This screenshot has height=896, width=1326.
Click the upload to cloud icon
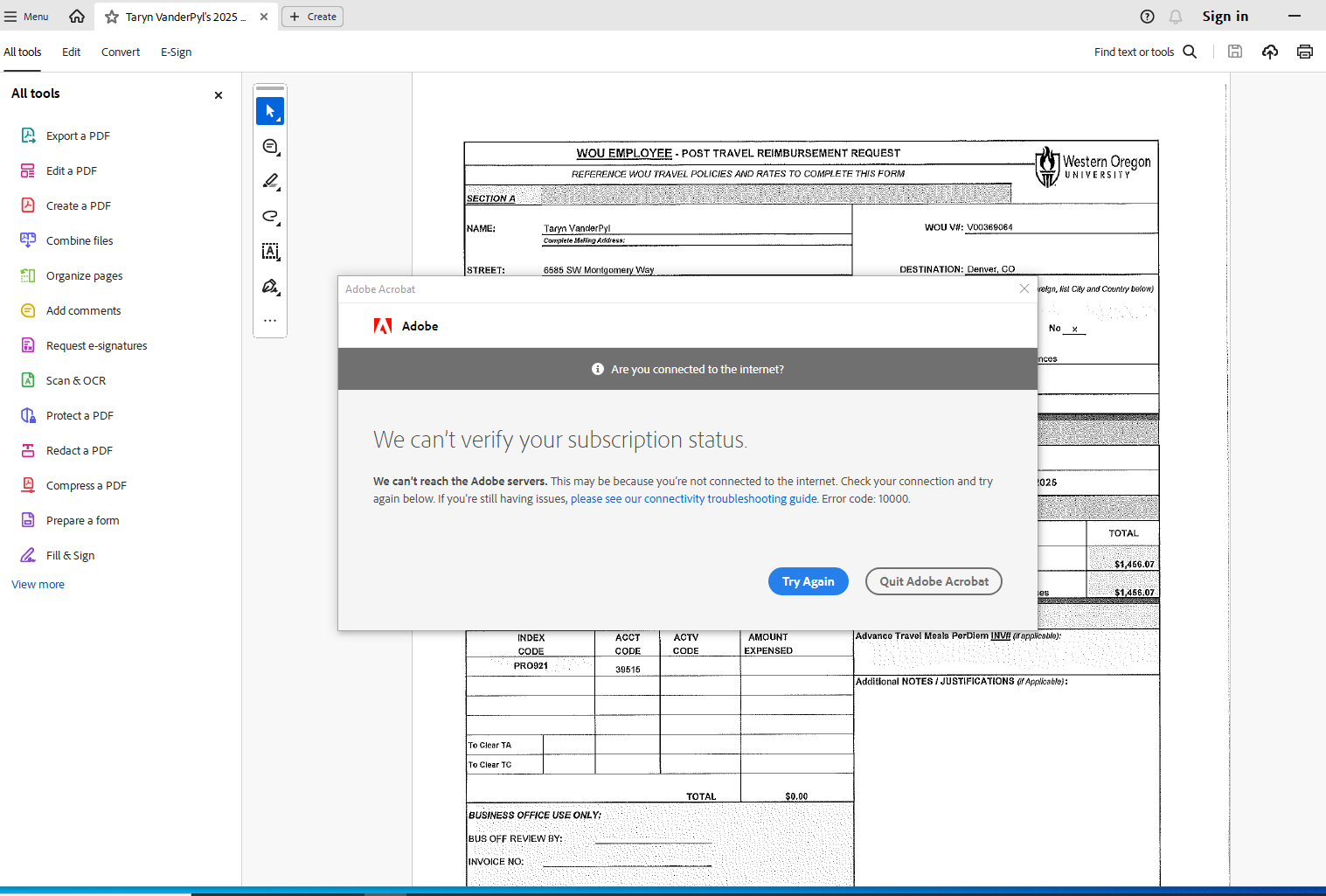pyautogui.click(x=1270, y=52)
